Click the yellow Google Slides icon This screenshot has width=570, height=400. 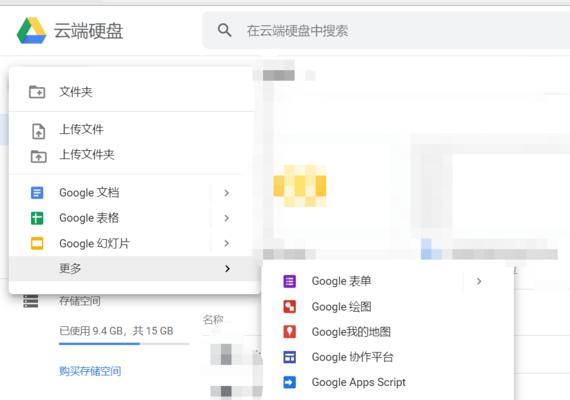pyautogui.click(x=37, y=243)
